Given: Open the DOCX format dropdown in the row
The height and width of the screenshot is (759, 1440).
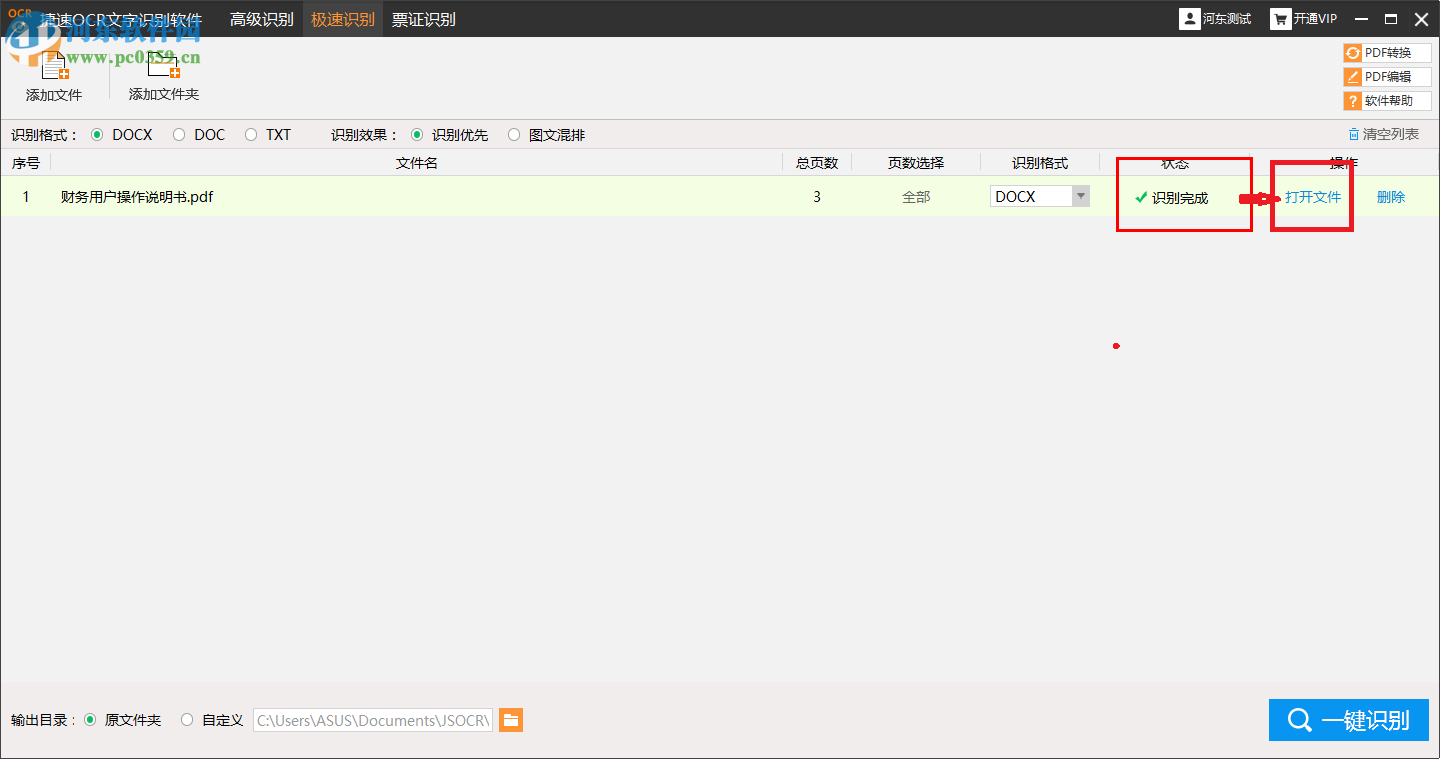Looking at the screenshot, I should 1080,196.
